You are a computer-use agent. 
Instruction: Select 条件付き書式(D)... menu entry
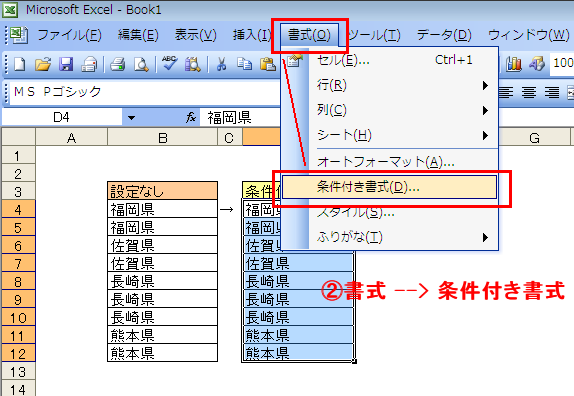tap(390, 187)
